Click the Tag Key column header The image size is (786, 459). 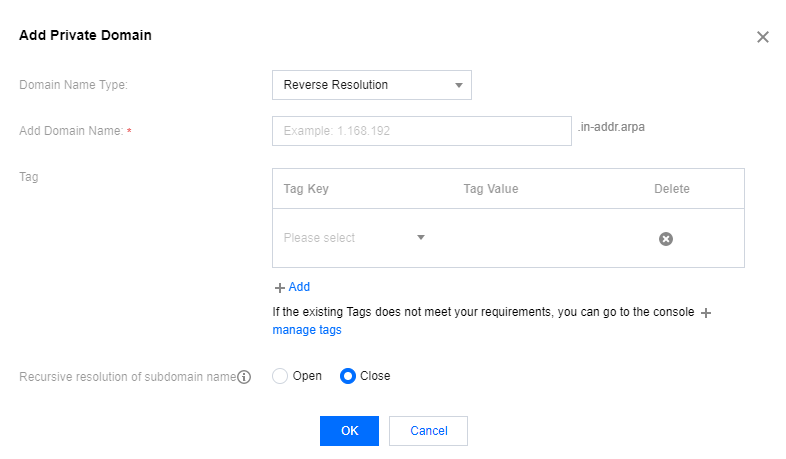click(x=306, y=189)
